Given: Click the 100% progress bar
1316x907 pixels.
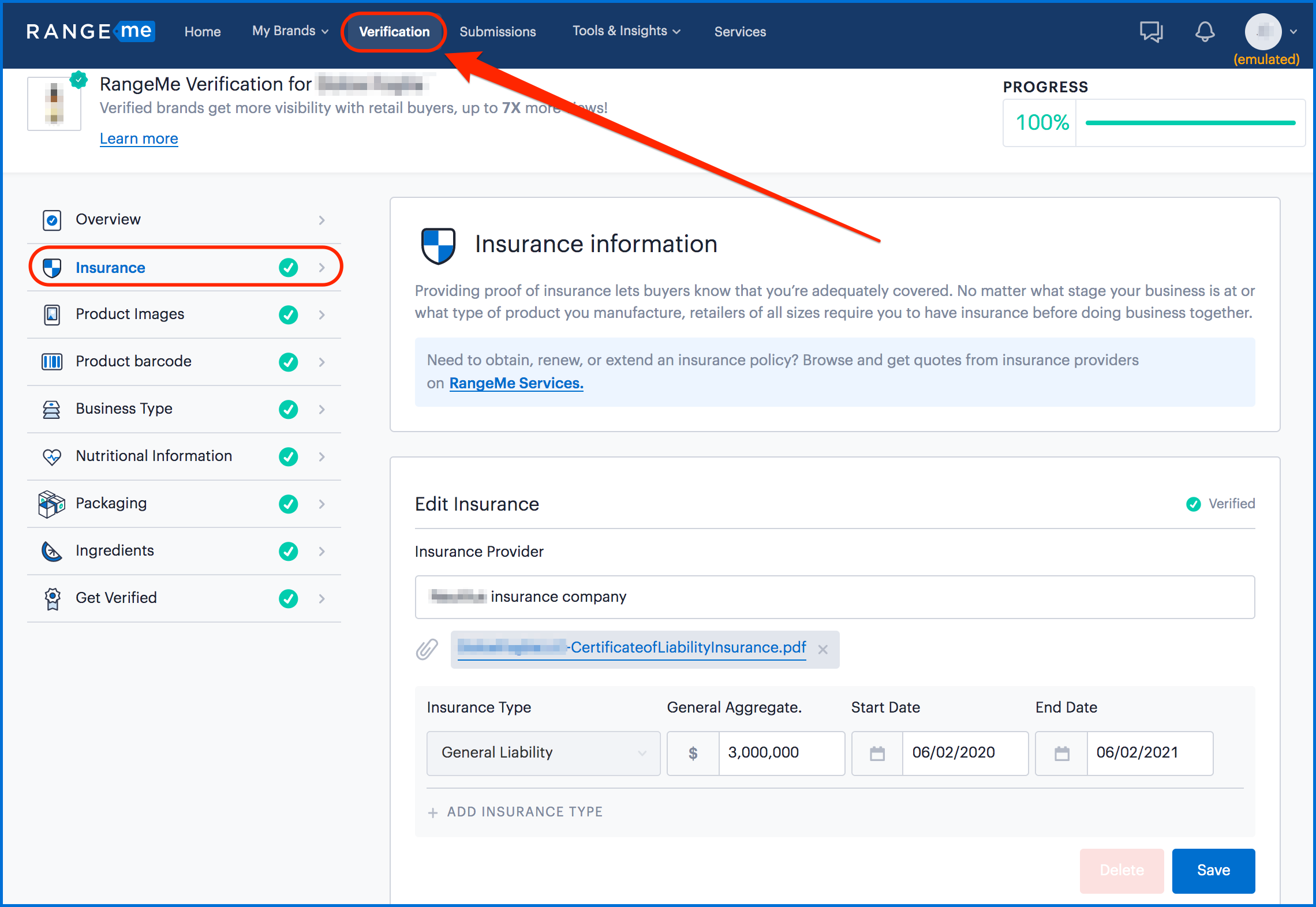Looking at the screenshot, I should coord(1190,123).
